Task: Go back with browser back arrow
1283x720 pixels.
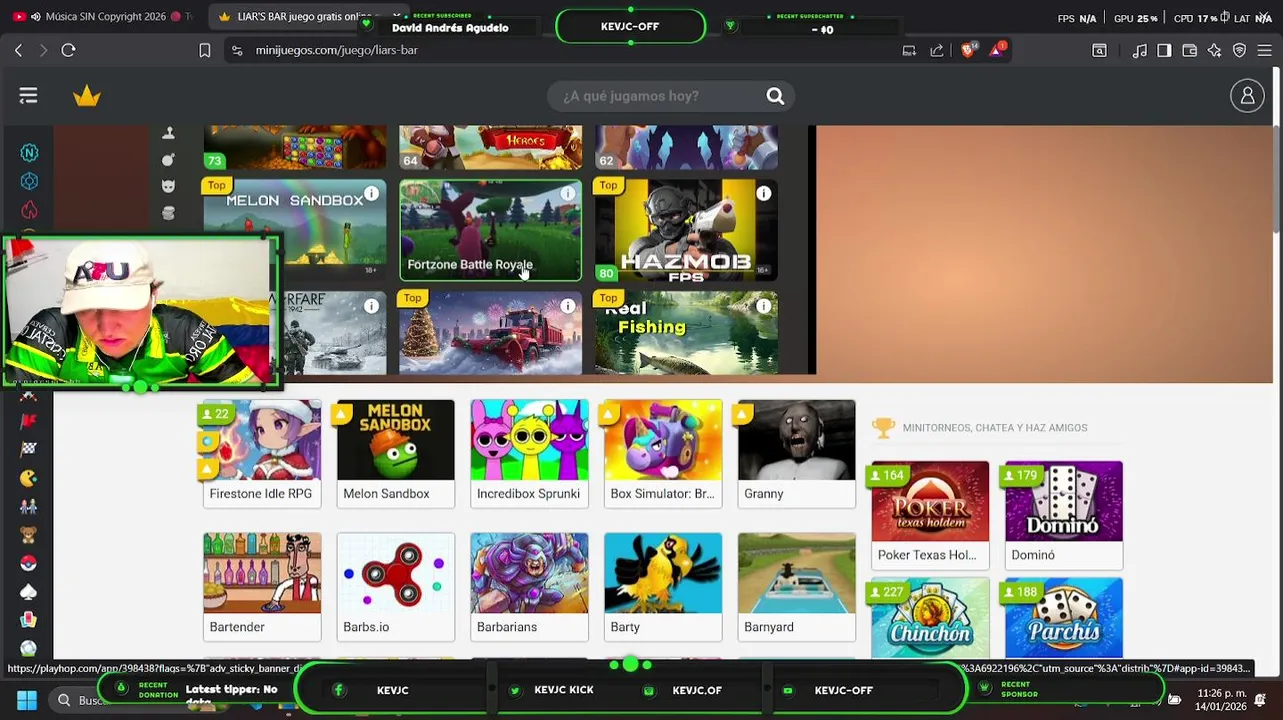Action: click(x=18, y=50)
